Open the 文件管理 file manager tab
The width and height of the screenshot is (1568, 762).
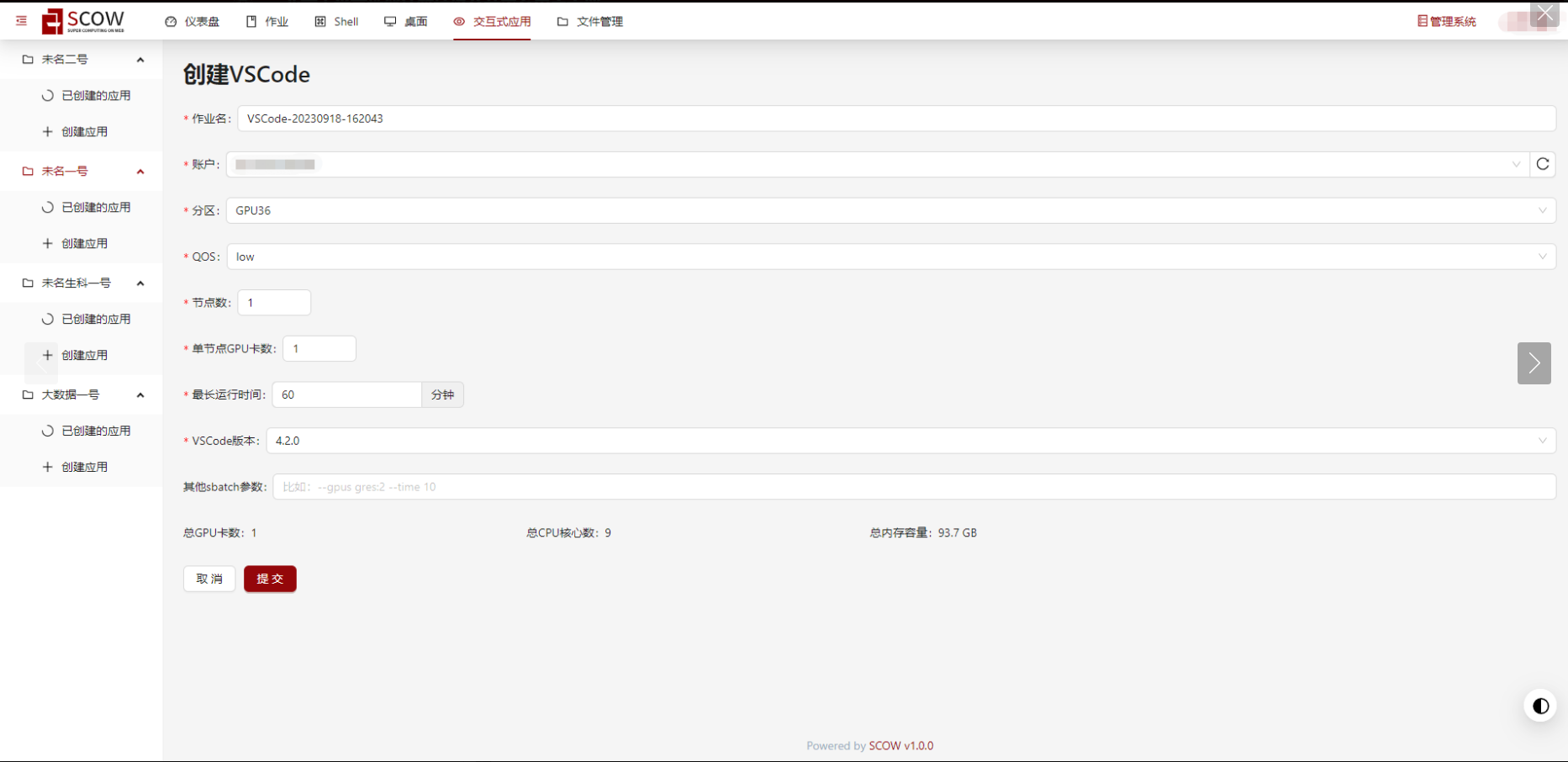pyautogui.click(x=589, y=22)
